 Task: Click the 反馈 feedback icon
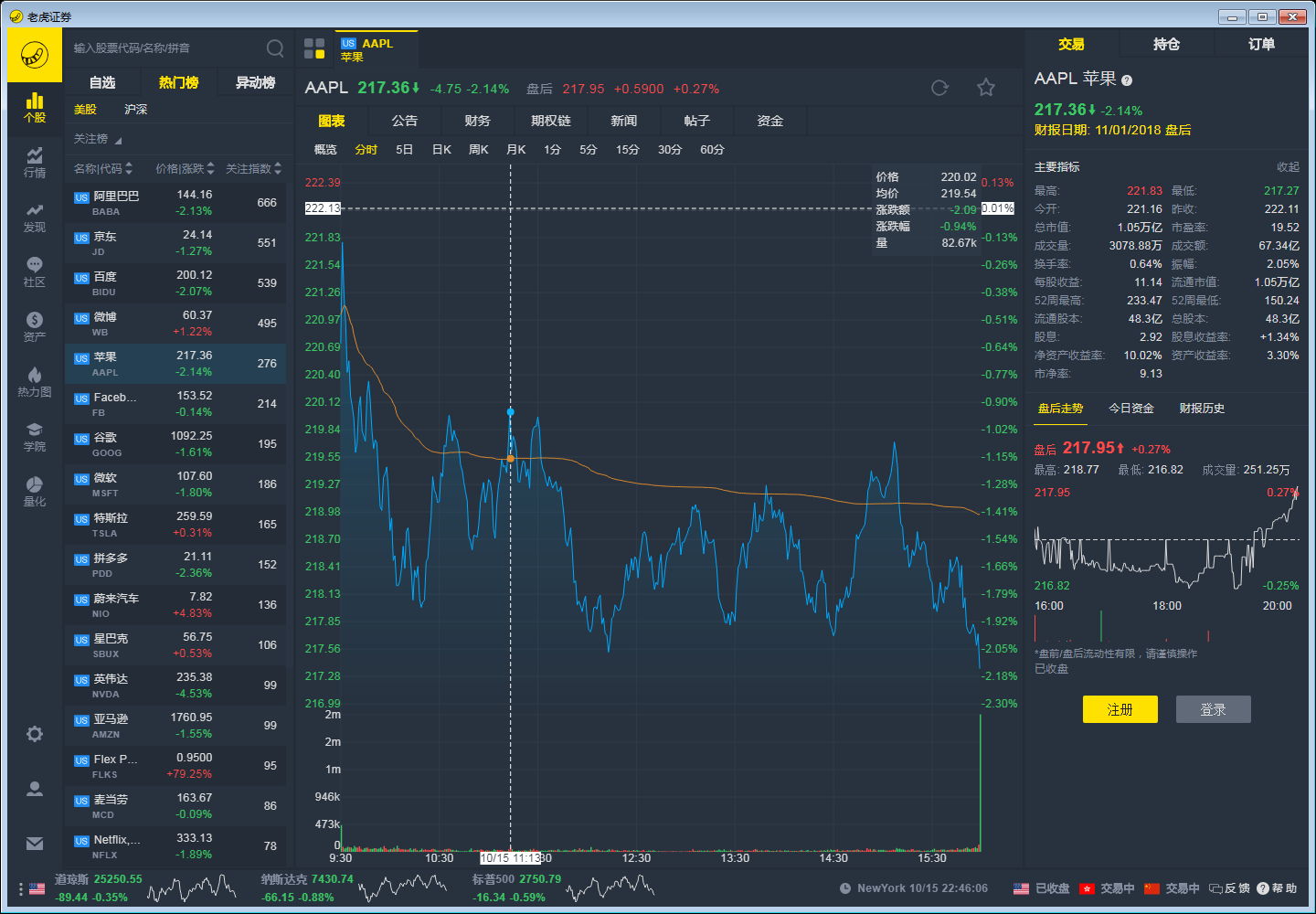[1229, 888]
